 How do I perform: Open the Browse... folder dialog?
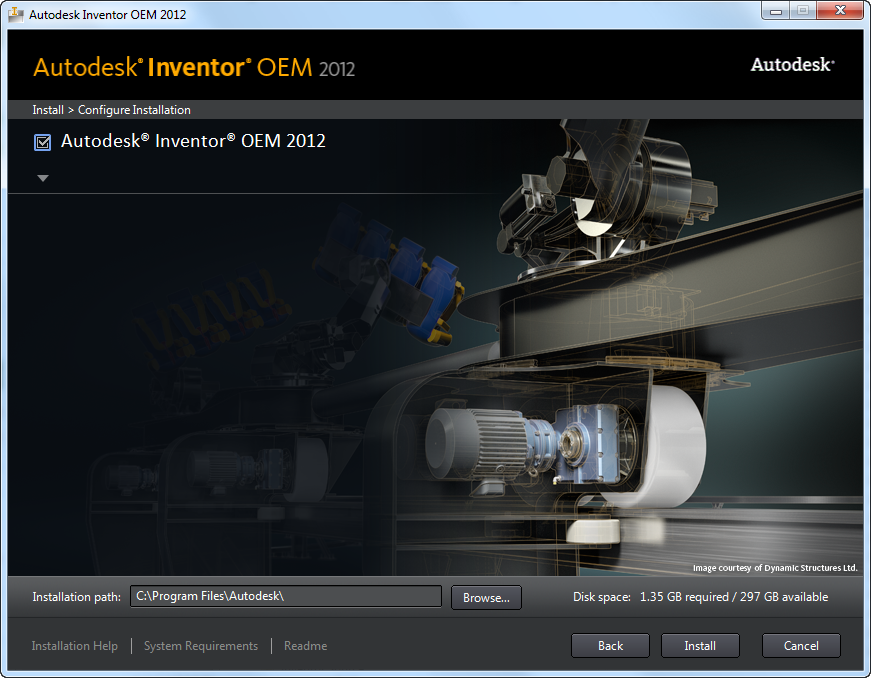tap(486, 597)
